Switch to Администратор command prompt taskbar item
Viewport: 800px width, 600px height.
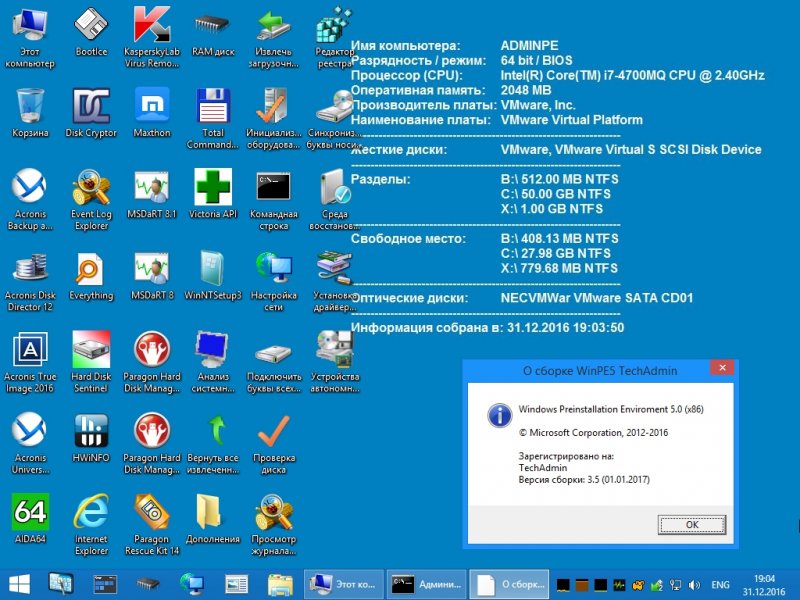(x=427, y=584)
